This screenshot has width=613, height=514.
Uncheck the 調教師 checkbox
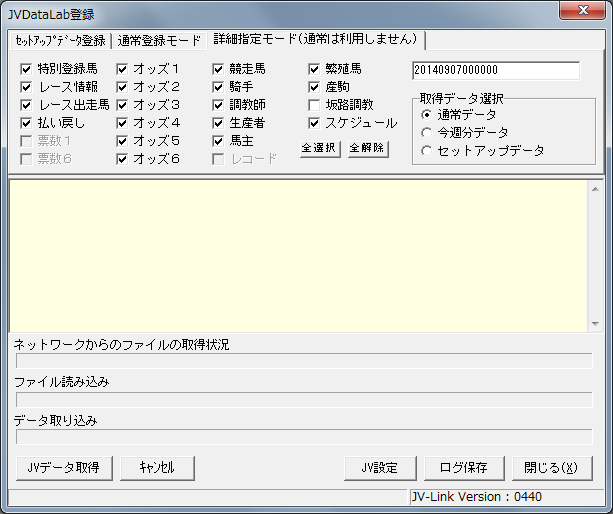click(x=218, y=105)
